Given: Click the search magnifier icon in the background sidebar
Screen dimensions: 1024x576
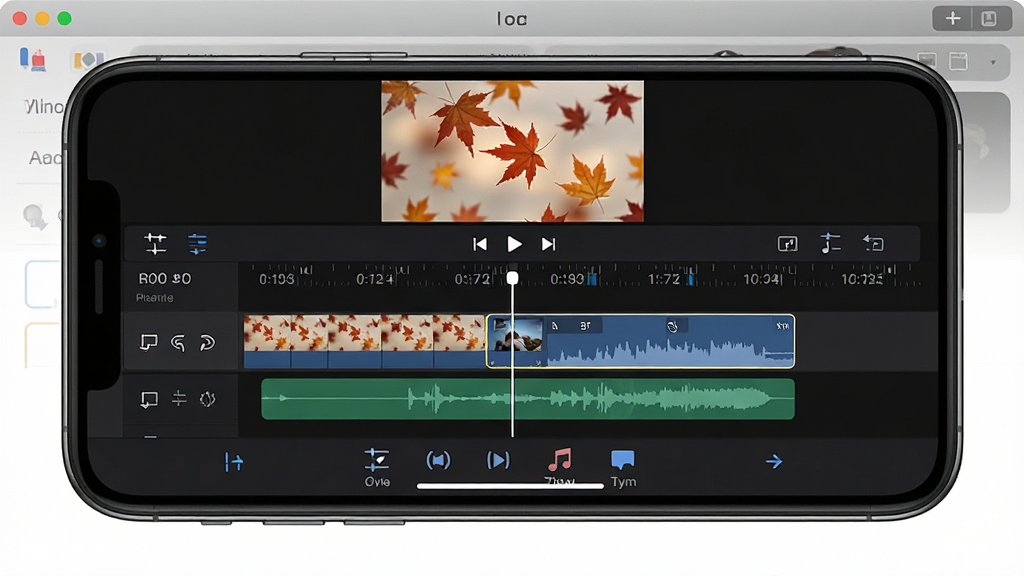Looking at the screenshot, I should pyautogui.click(x=34, y=216).
